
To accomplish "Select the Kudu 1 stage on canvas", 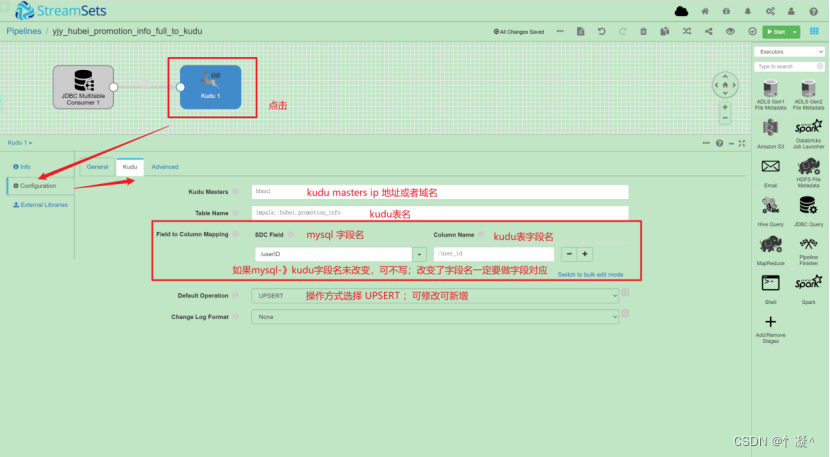I will point(211,87).
